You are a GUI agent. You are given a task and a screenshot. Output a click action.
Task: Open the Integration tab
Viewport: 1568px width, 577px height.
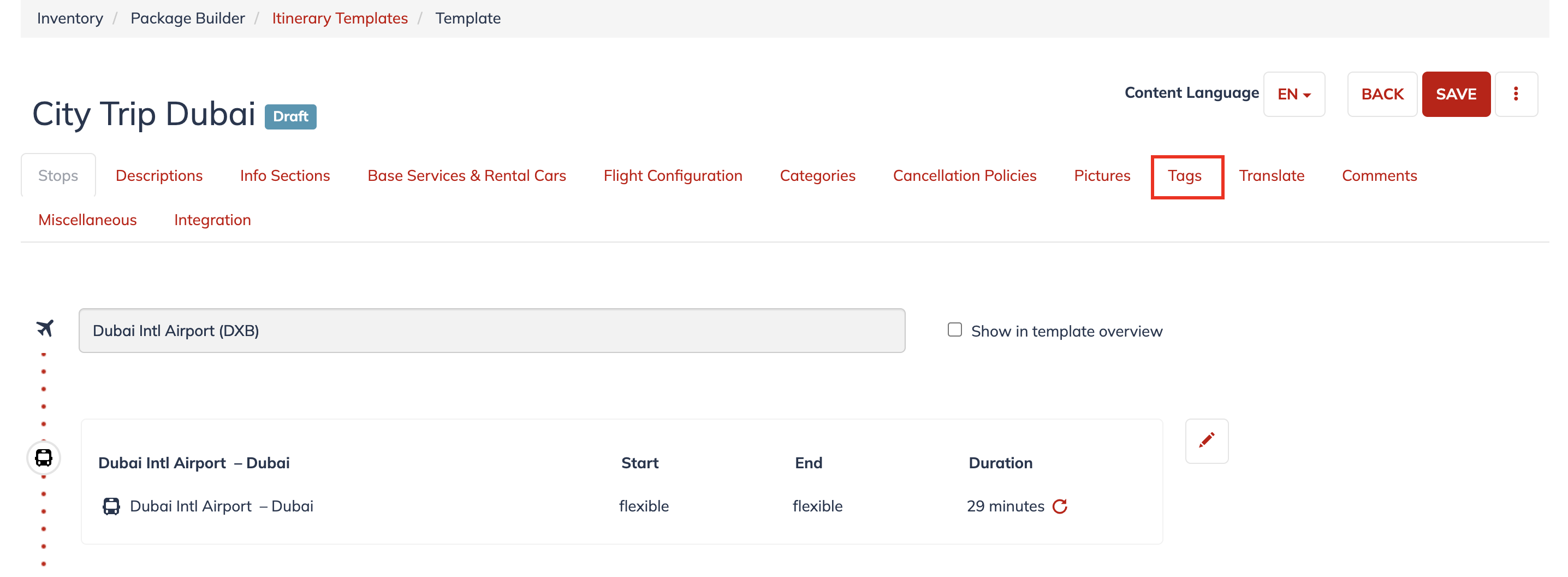click(x=212, y=220)
